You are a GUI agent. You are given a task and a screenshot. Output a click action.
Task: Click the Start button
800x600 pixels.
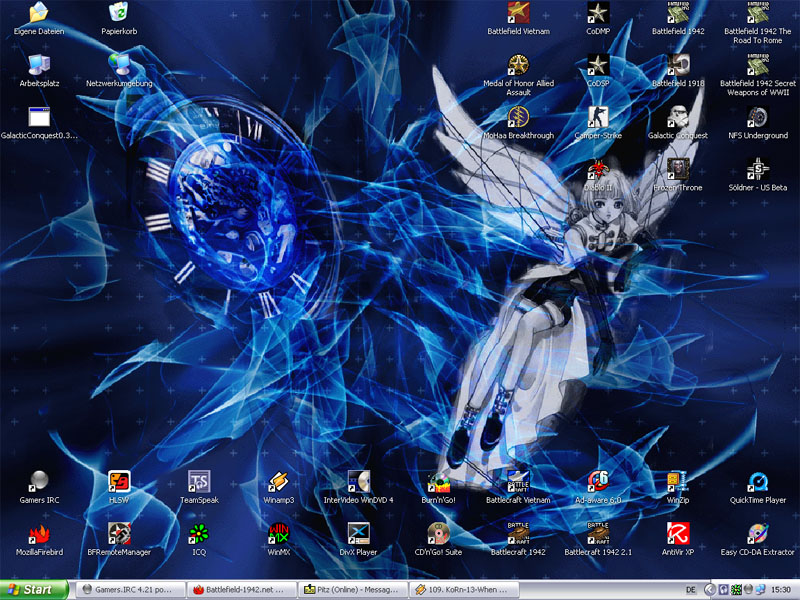34,590
